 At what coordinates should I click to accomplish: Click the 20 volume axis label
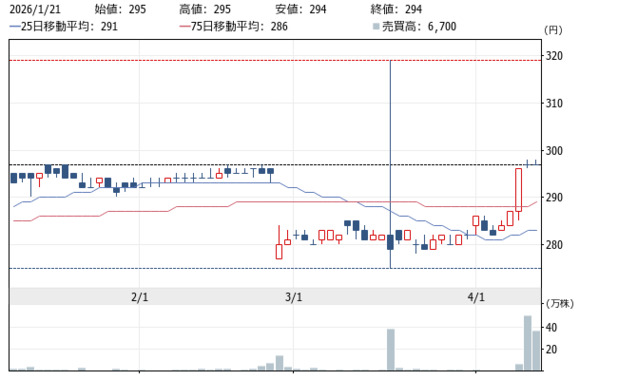point(551,349)
